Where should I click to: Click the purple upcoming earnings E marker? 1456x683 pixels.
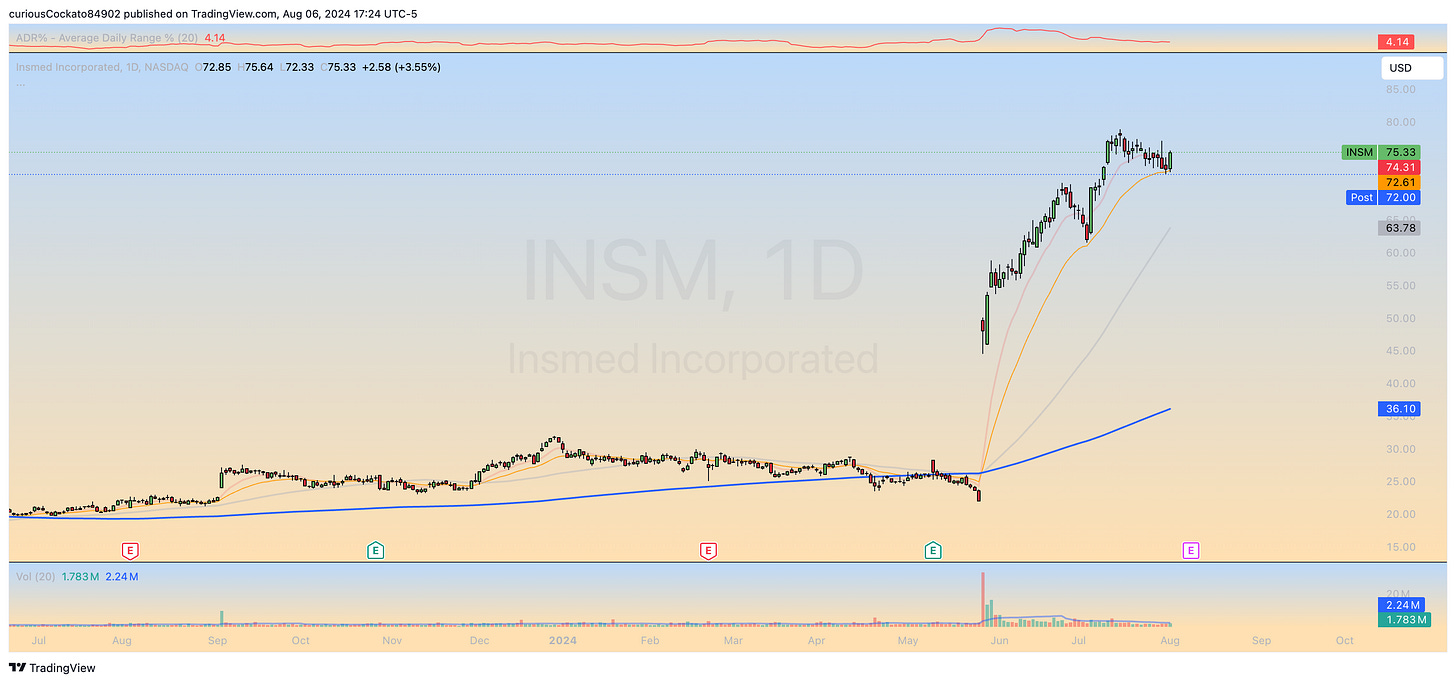1191,549
